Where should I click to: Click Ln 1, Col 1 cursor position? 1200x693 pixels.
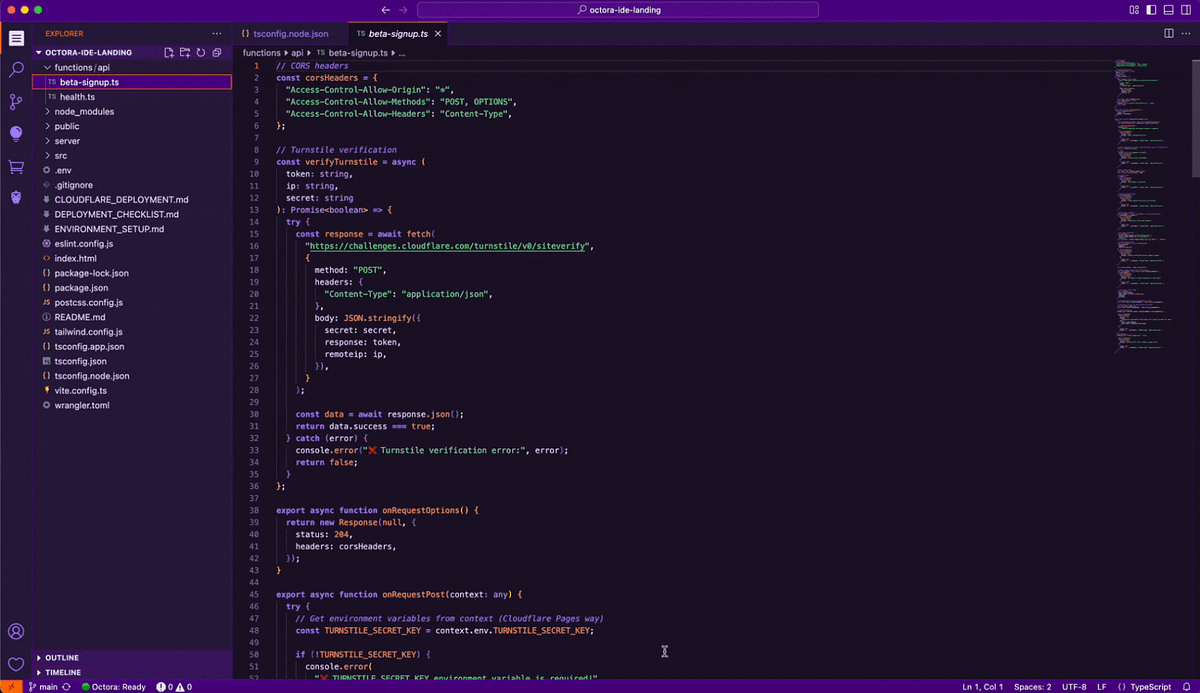[x=985, y=687]
